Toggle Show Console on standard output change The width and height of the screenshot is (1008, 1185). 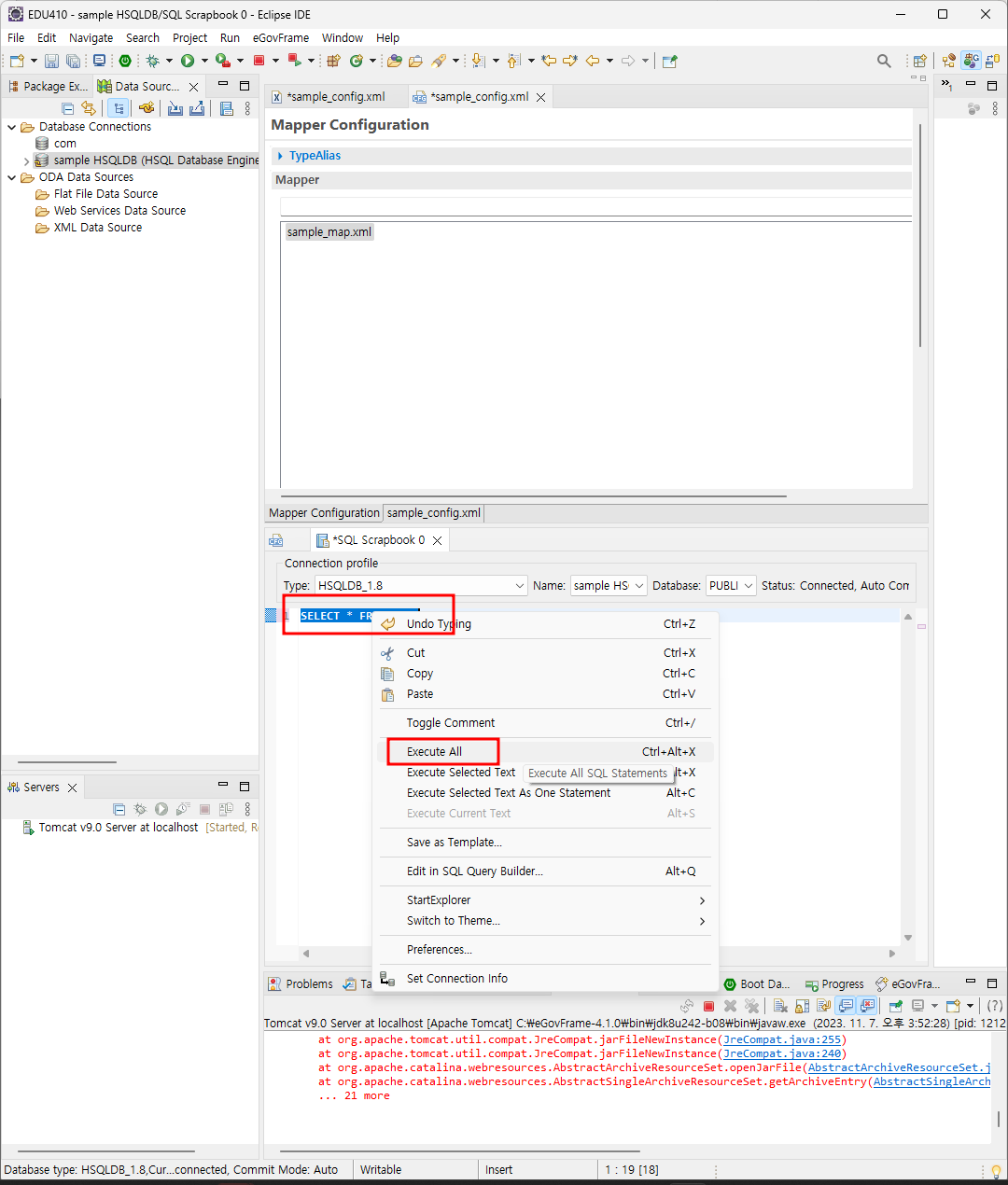(846, 1006)
